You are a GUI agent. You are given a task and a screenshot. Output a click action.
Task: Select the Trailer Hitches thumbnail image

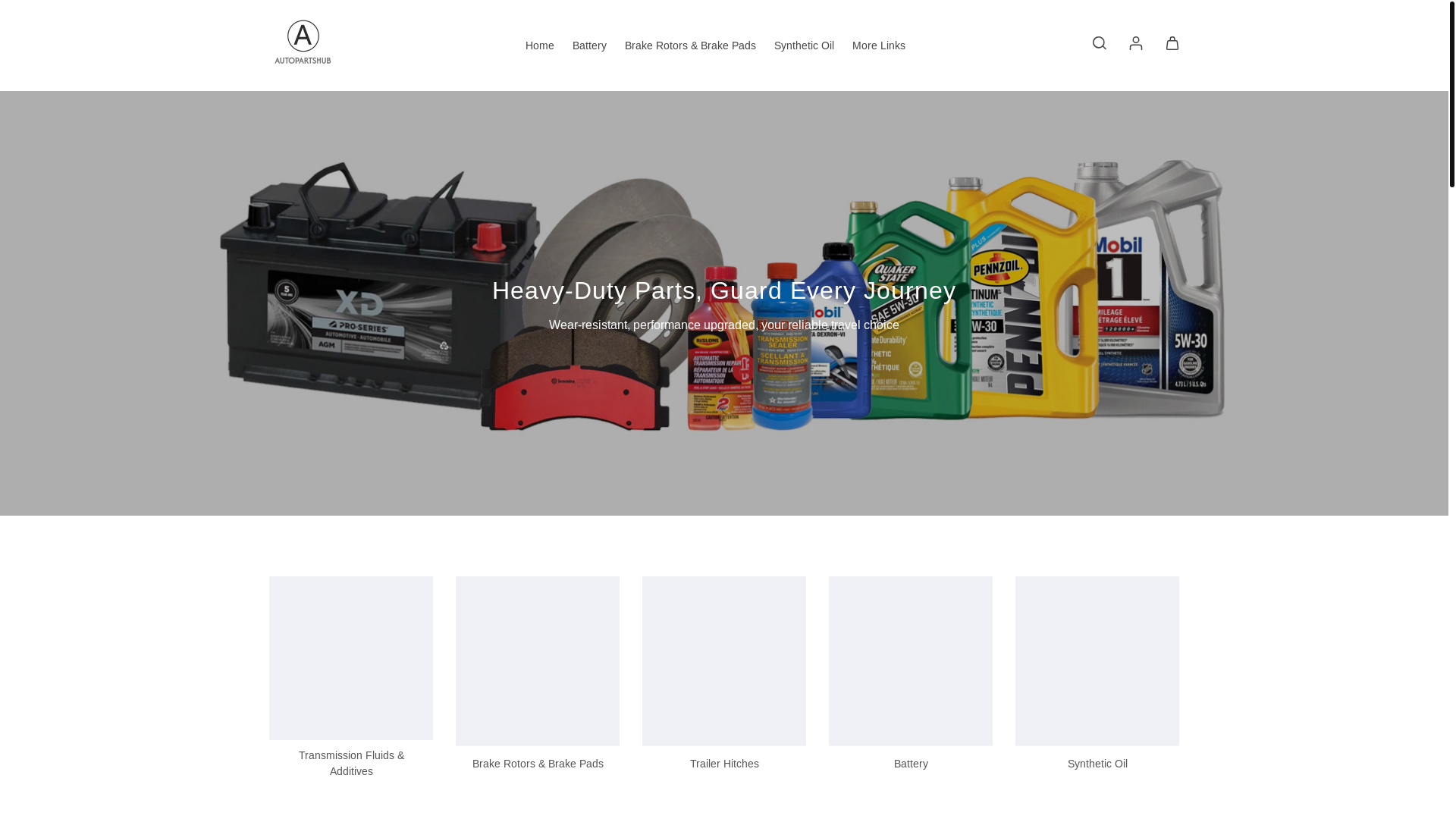[x=724, y=661]
